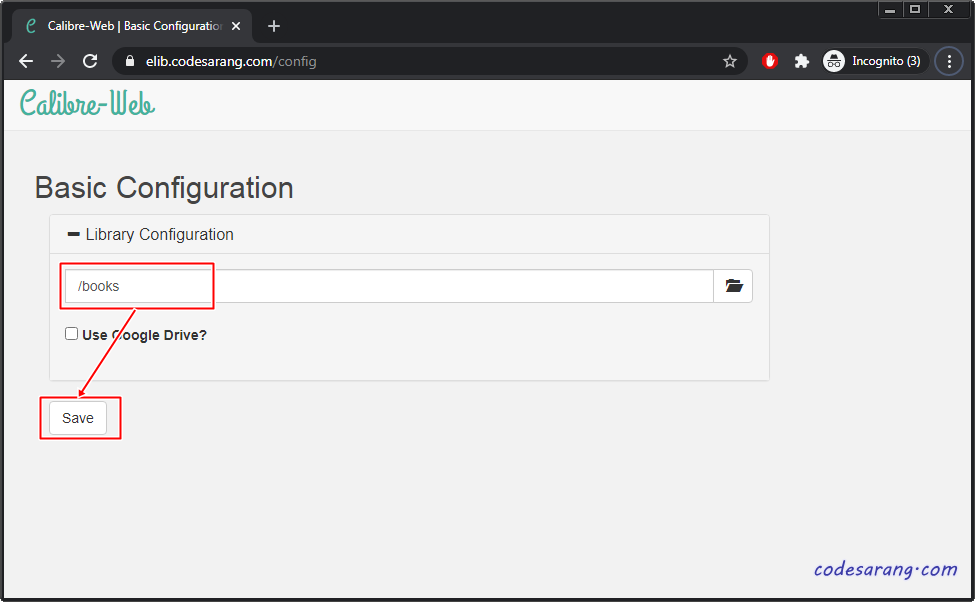Open a new browser tab with the plus icon
Image resolution: width=975 pixels, height=602 pixels.
pyautogui.click(x=274, y=26)
